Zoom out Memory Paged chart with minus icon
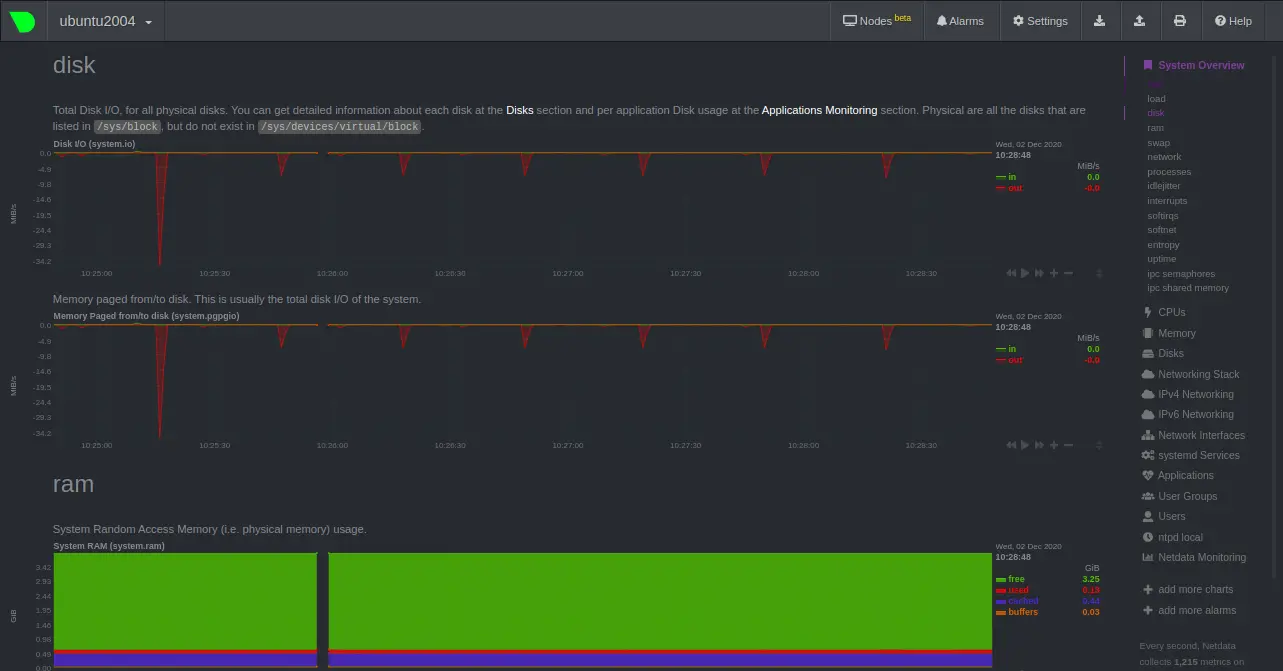The image size is (1283, 671). [x=1068, y=445]
